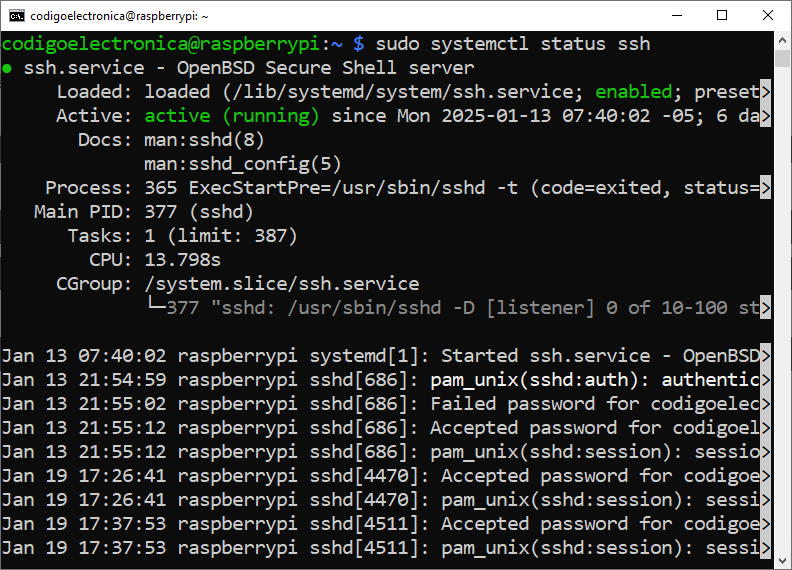Click 'Accepted password' in the sshd[686] line
The image size is (792, 570).
523,428
